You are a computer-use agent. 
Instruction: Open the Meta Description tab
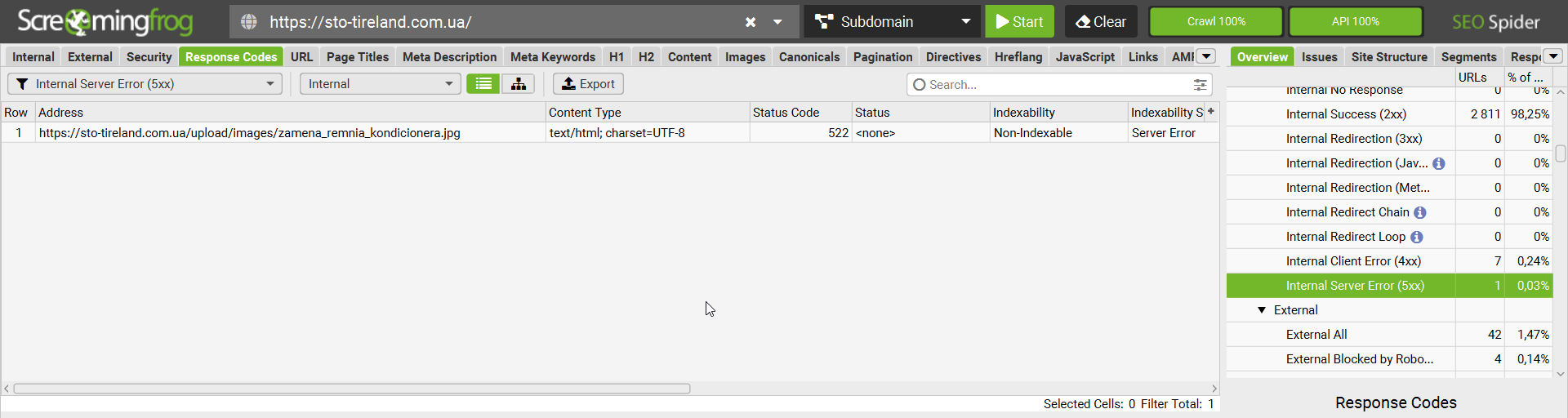(x=449, y=57)
